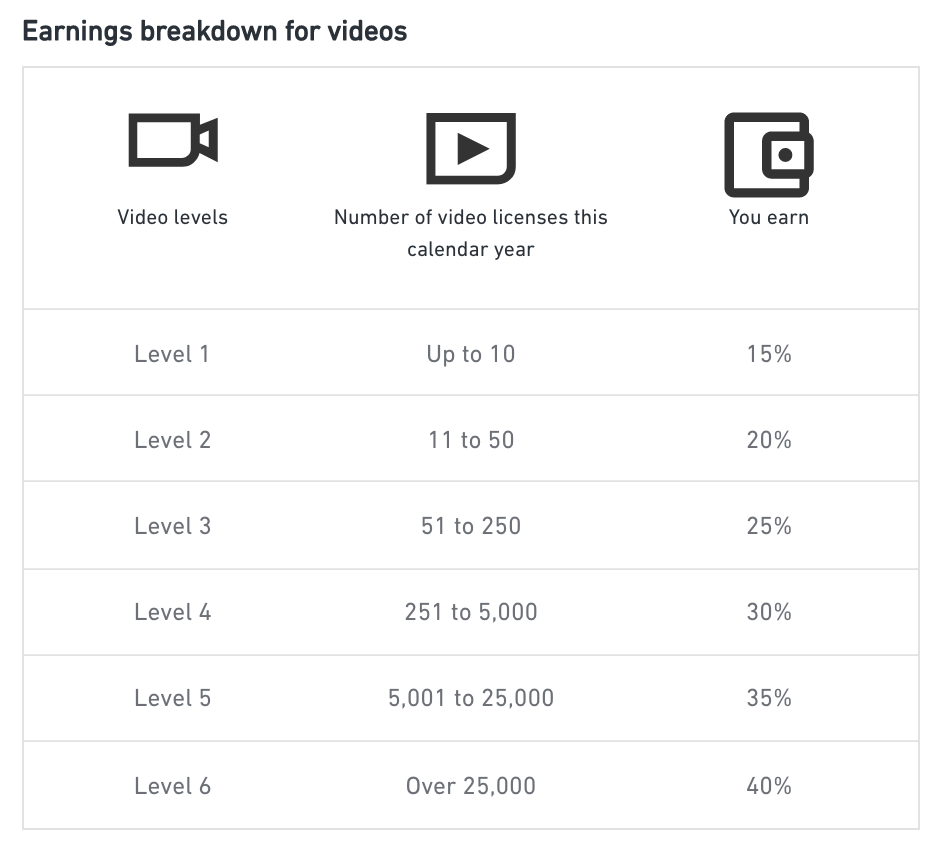
Task: Select the "Video levels" column header
Action: pos(173,217)
